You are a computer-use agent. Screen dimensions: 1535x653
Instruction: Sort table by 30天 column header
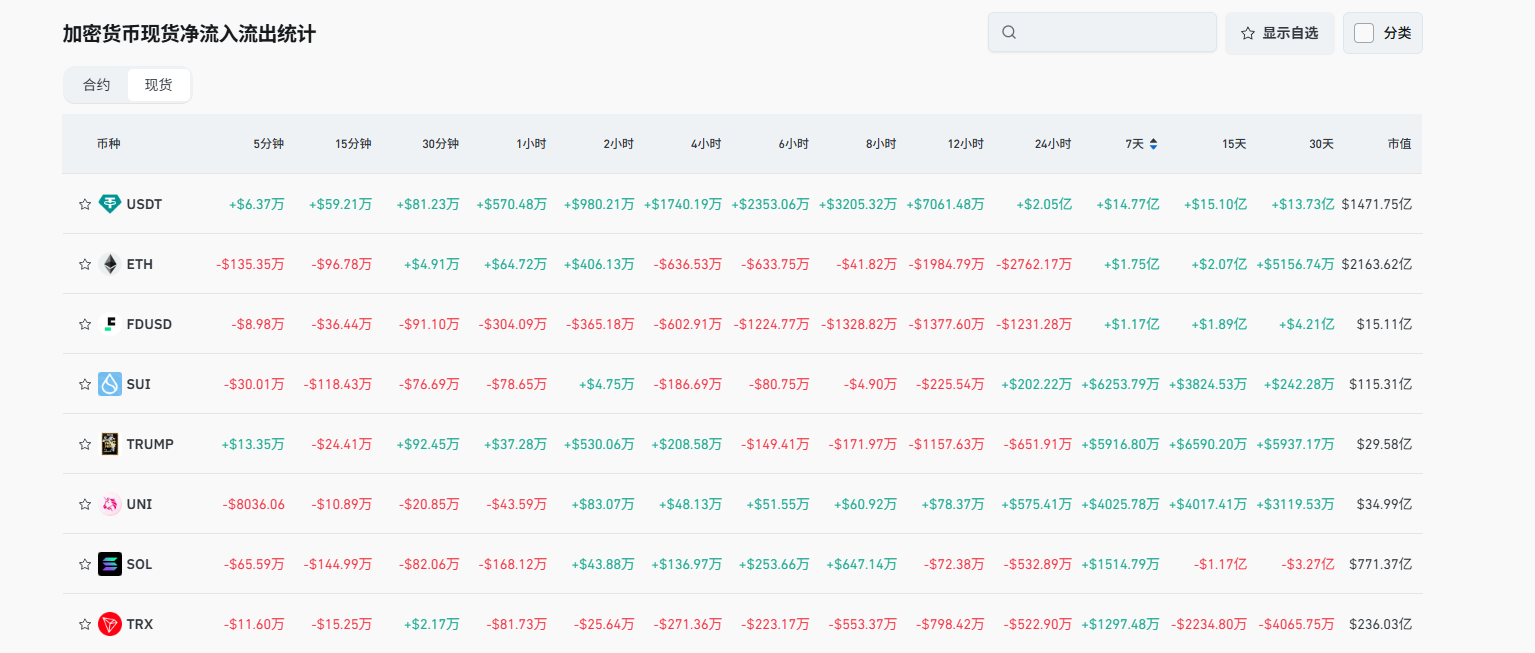coord(1320,144)
